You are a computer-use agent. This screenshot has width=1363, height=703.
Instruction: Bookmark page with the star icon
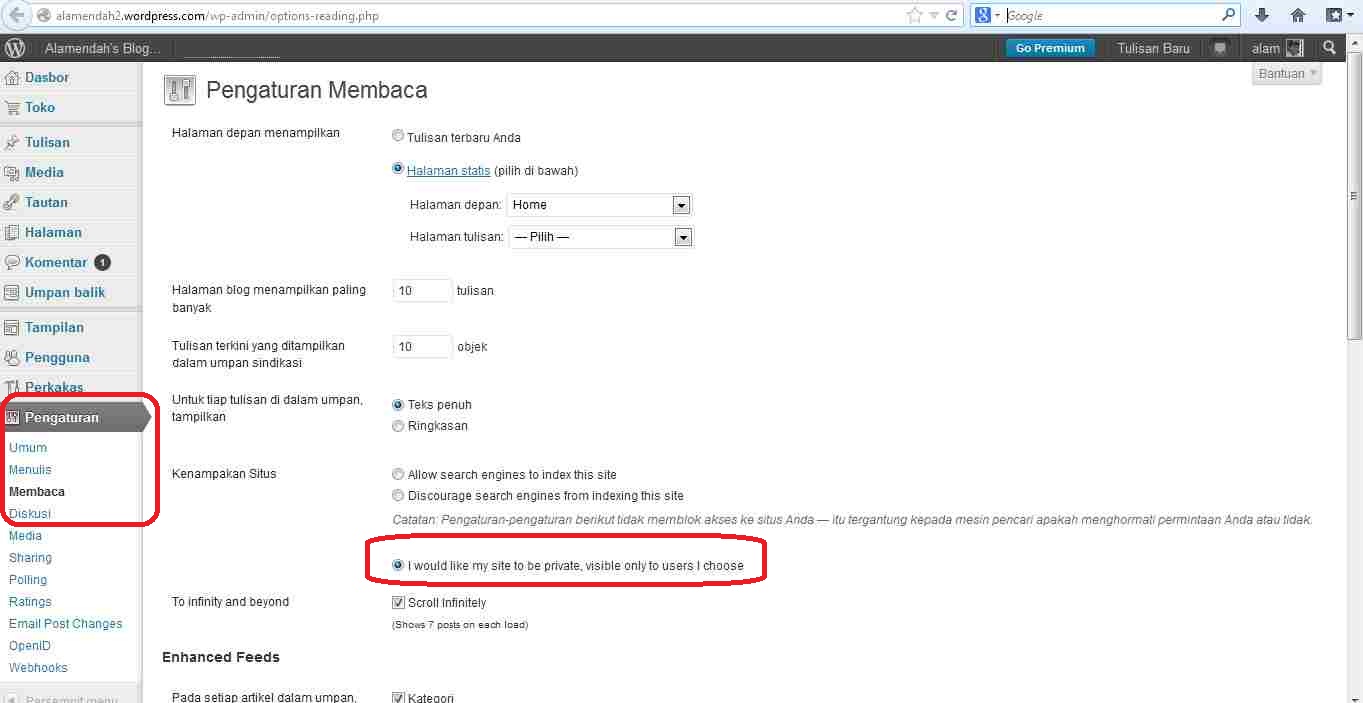pyautogui.click(x=914, y=15)
